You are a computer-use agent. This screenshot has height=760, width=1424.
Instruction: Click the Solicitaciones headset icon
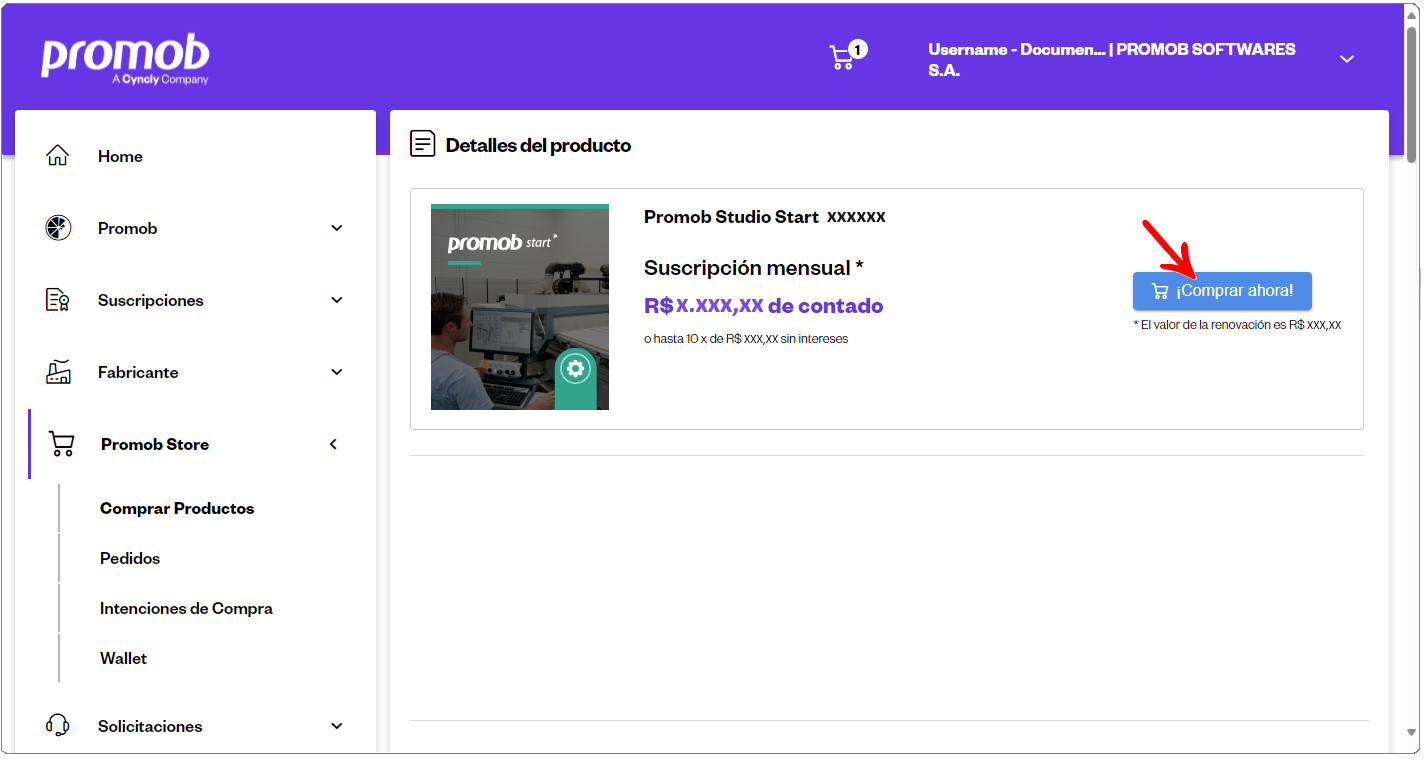click(x=58, y=726)
